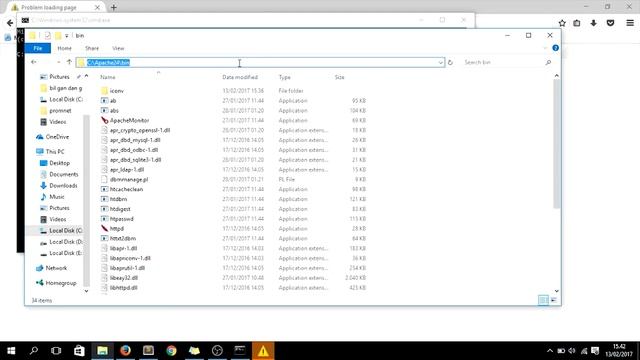Open volume control in system tray
This screenshot has height=360, width=640.
pos(572,351)
